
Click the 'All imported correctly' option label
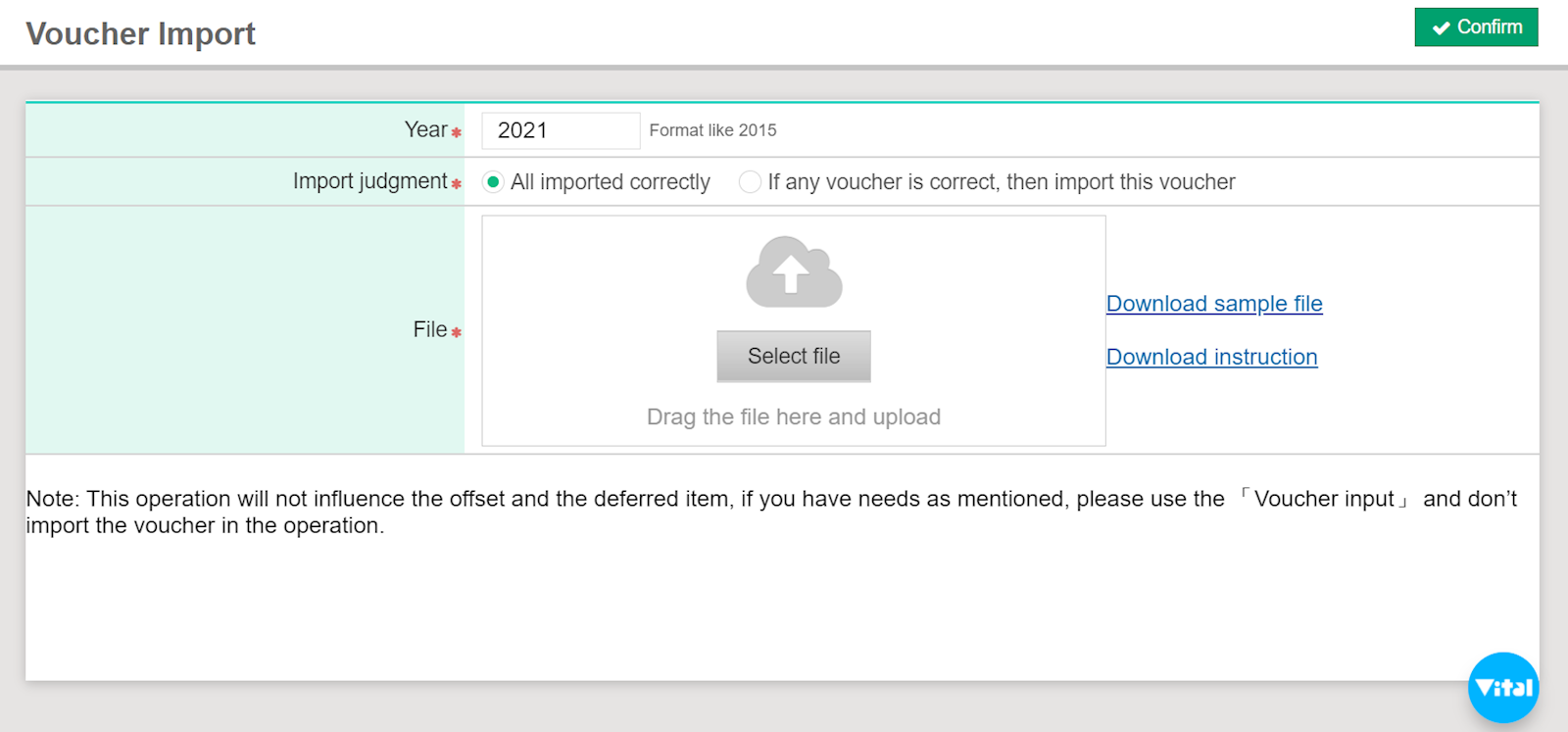pos(610,182)
